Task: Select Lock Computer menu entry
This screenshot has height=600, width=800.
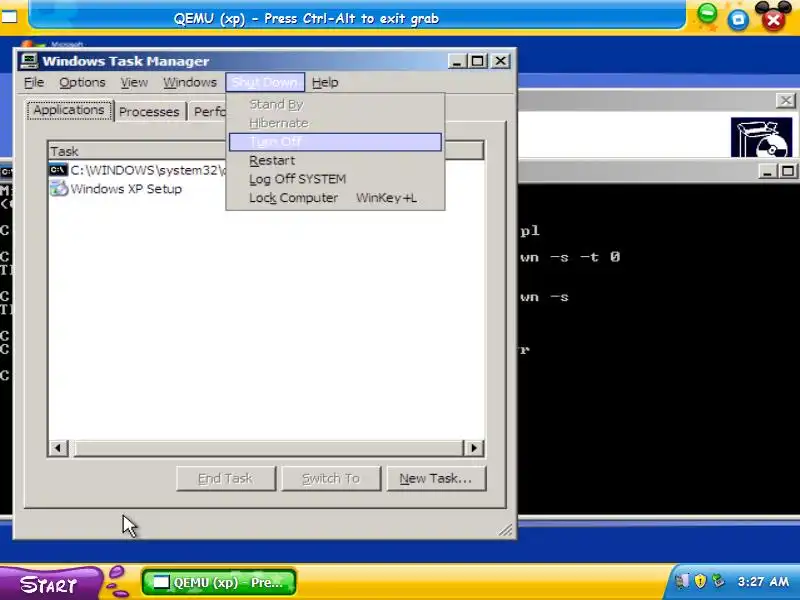Action: click(335, 198)
